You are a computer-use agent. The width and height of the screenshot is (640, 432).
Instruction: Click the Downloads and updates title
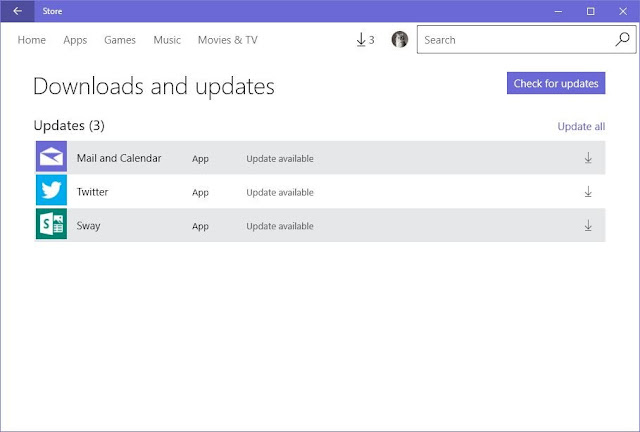coord(154,86)
